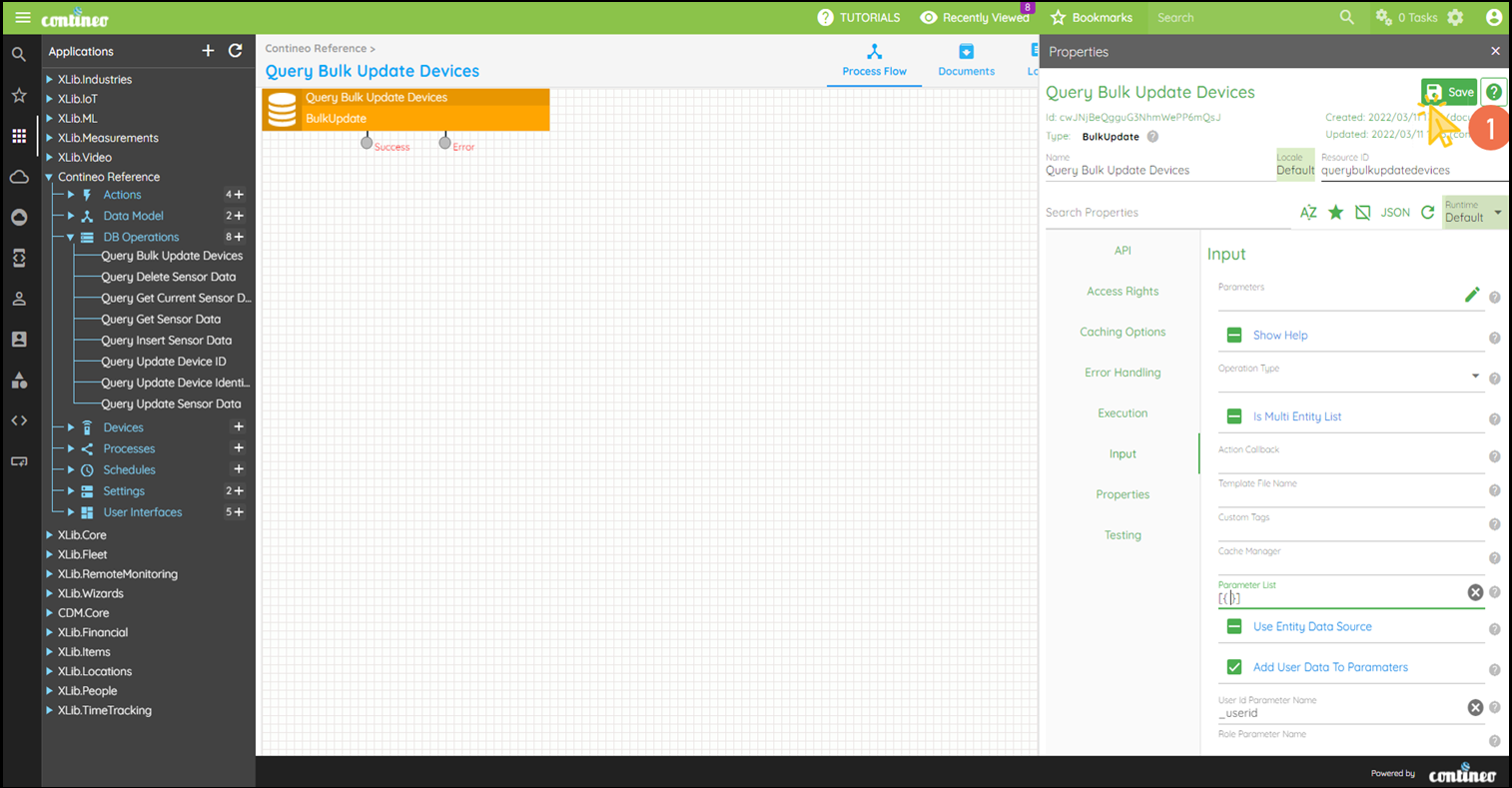Edit Parameters with the pencil icon
Screen dimensions: 1512x788
(1471, 295)
